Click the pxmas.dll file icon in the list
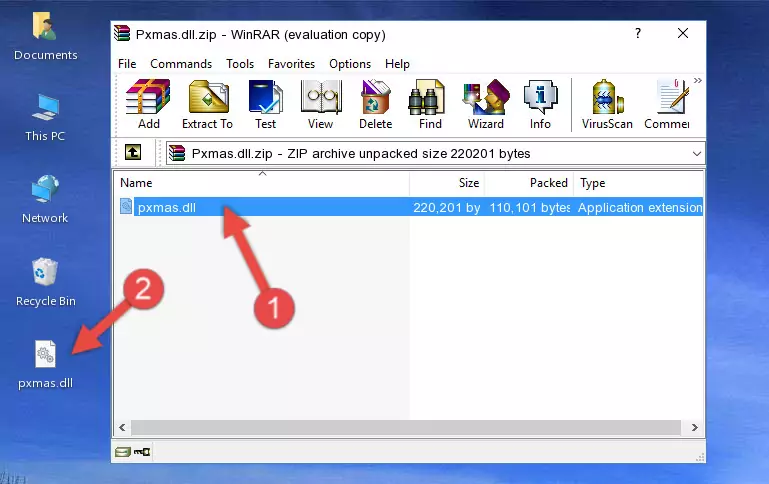The height and width of the screenshot is (484, 769). pos(126,206)
